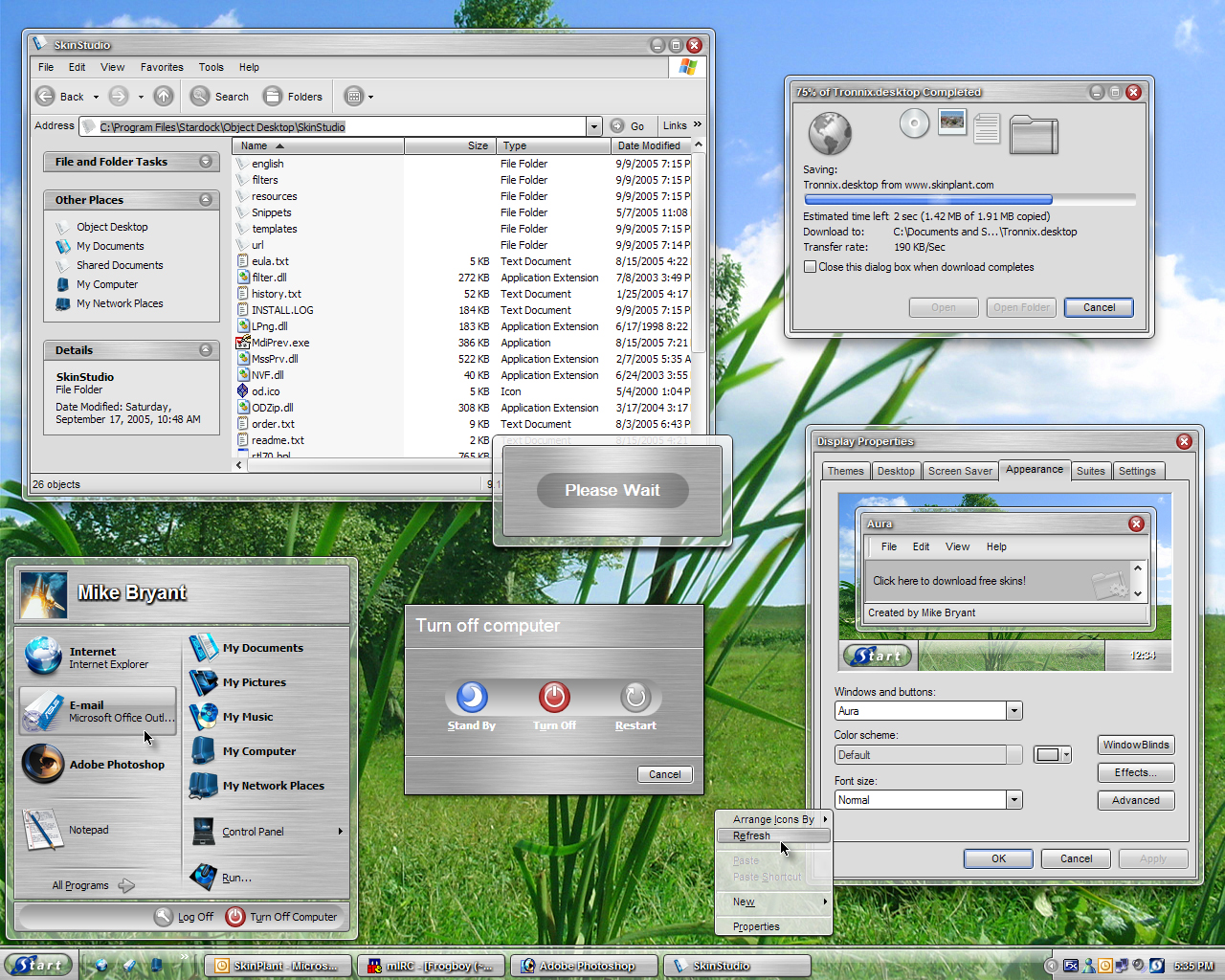Open My Network Places in Other Places

coord(120,303)
